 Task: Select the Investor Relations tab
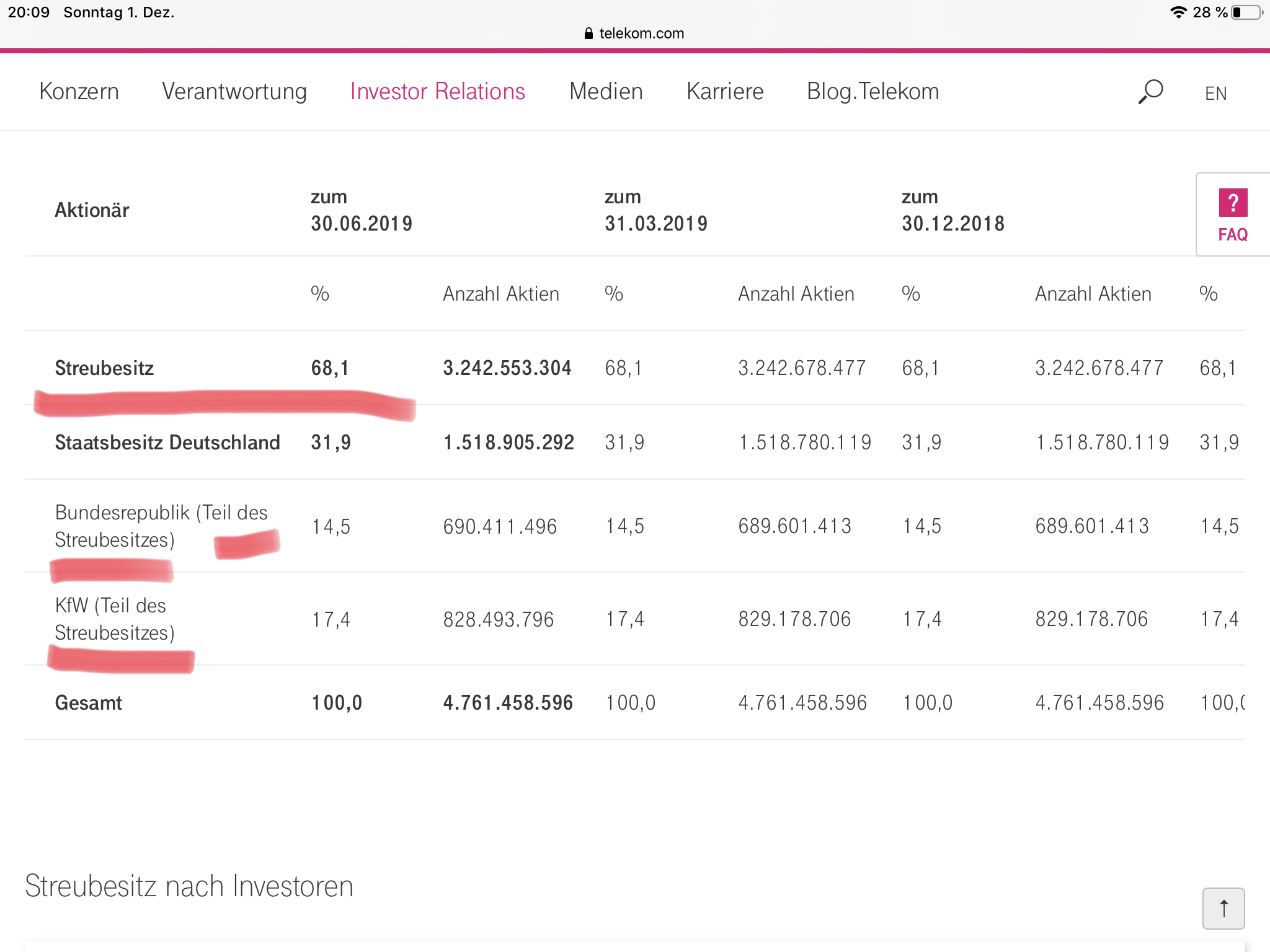coord(437,91)
